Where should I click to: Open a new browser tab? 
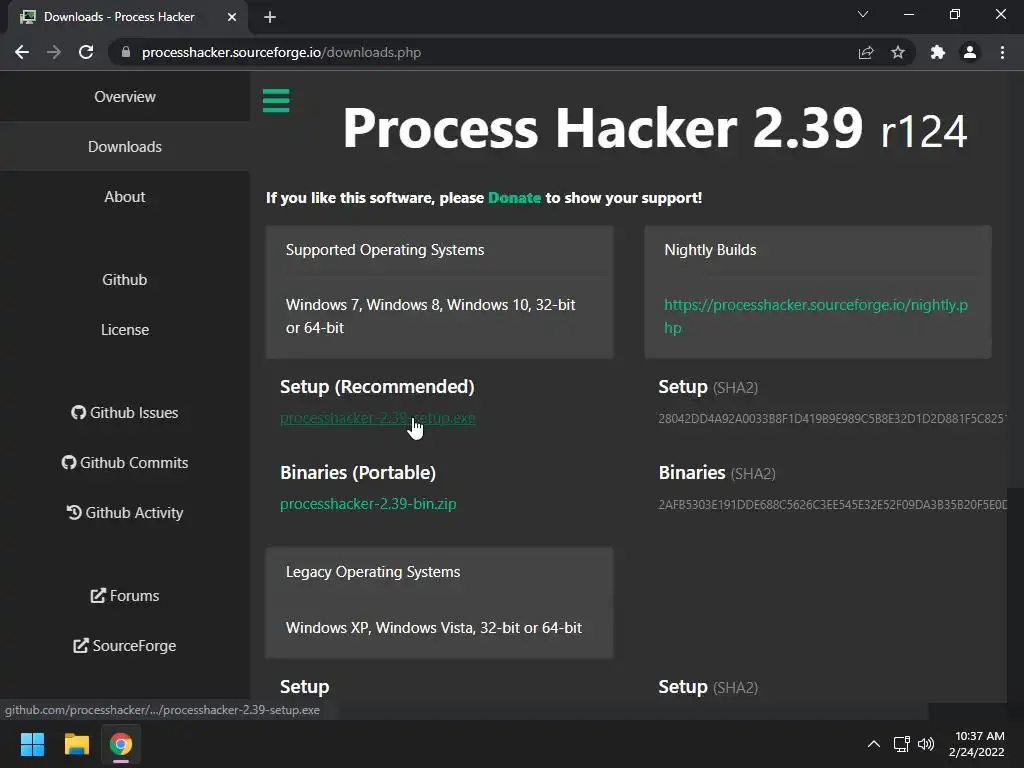270,17
